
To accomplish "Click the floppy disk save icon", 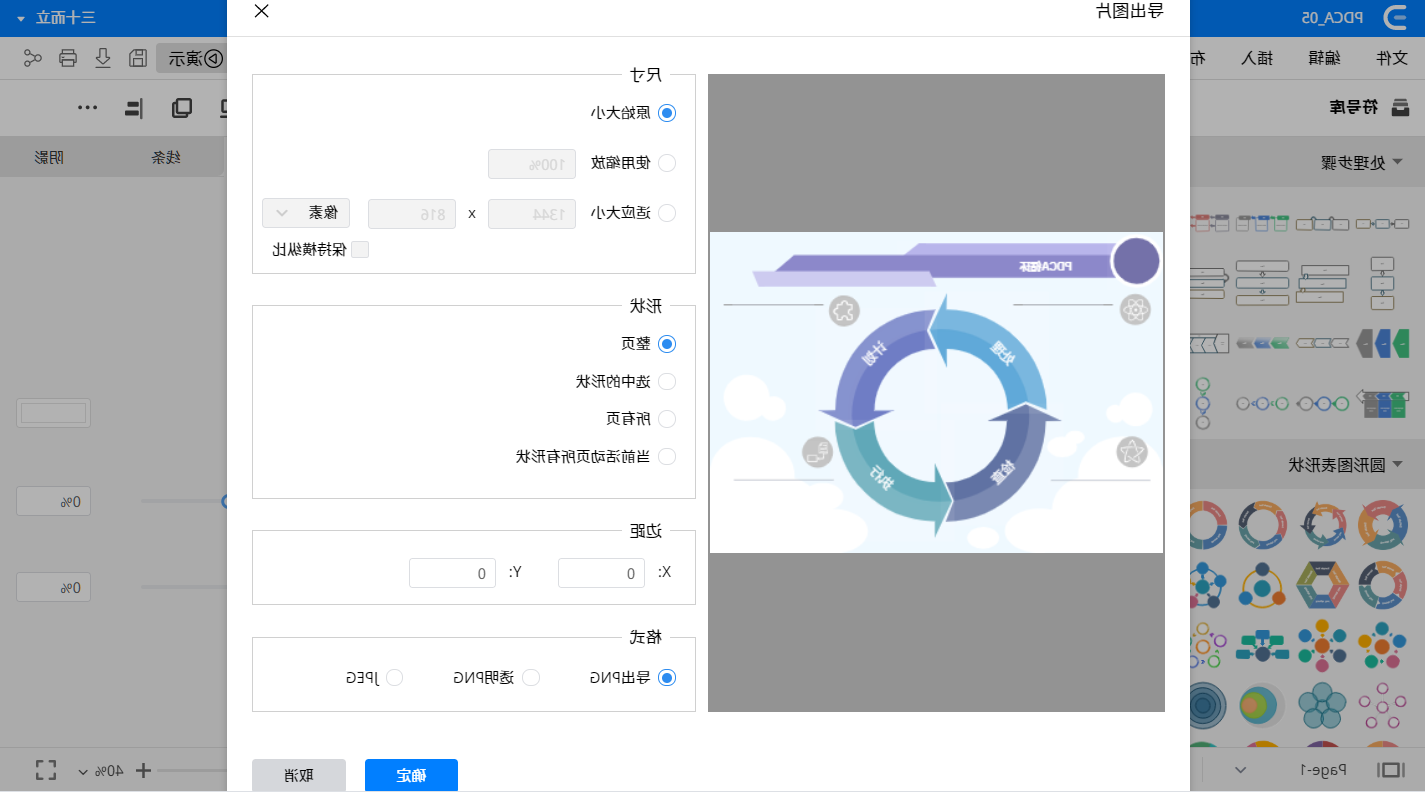I will click(138, 58).
